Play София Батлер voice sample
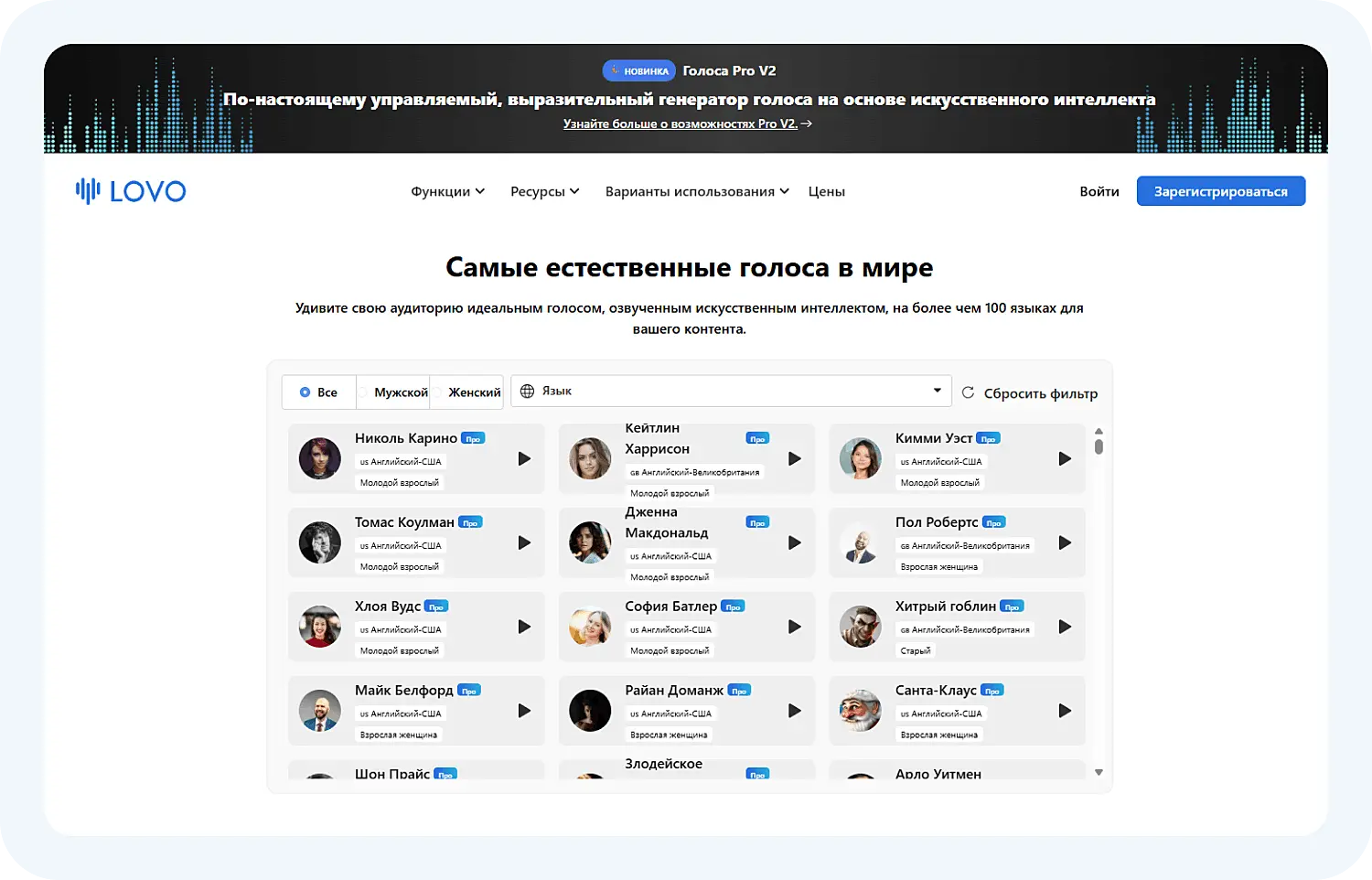Viewport: 1372px width, 880px height. (794, 628)
